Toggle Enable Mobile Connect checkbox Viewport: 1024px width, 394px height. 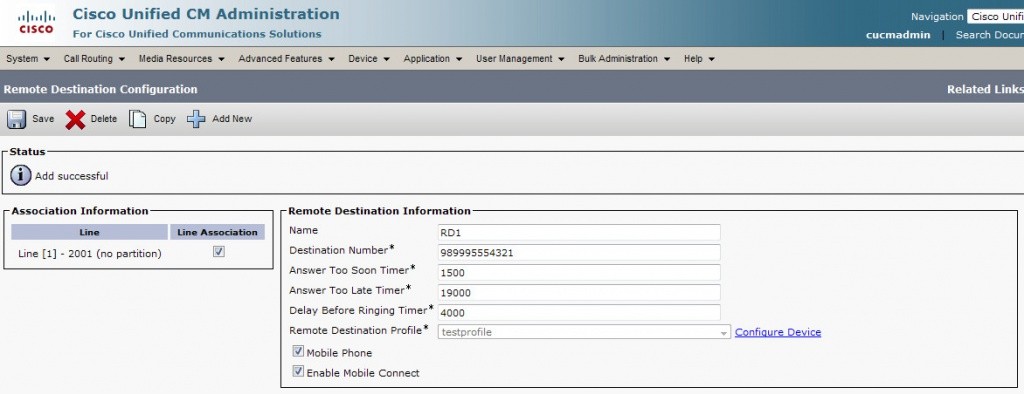298,372
